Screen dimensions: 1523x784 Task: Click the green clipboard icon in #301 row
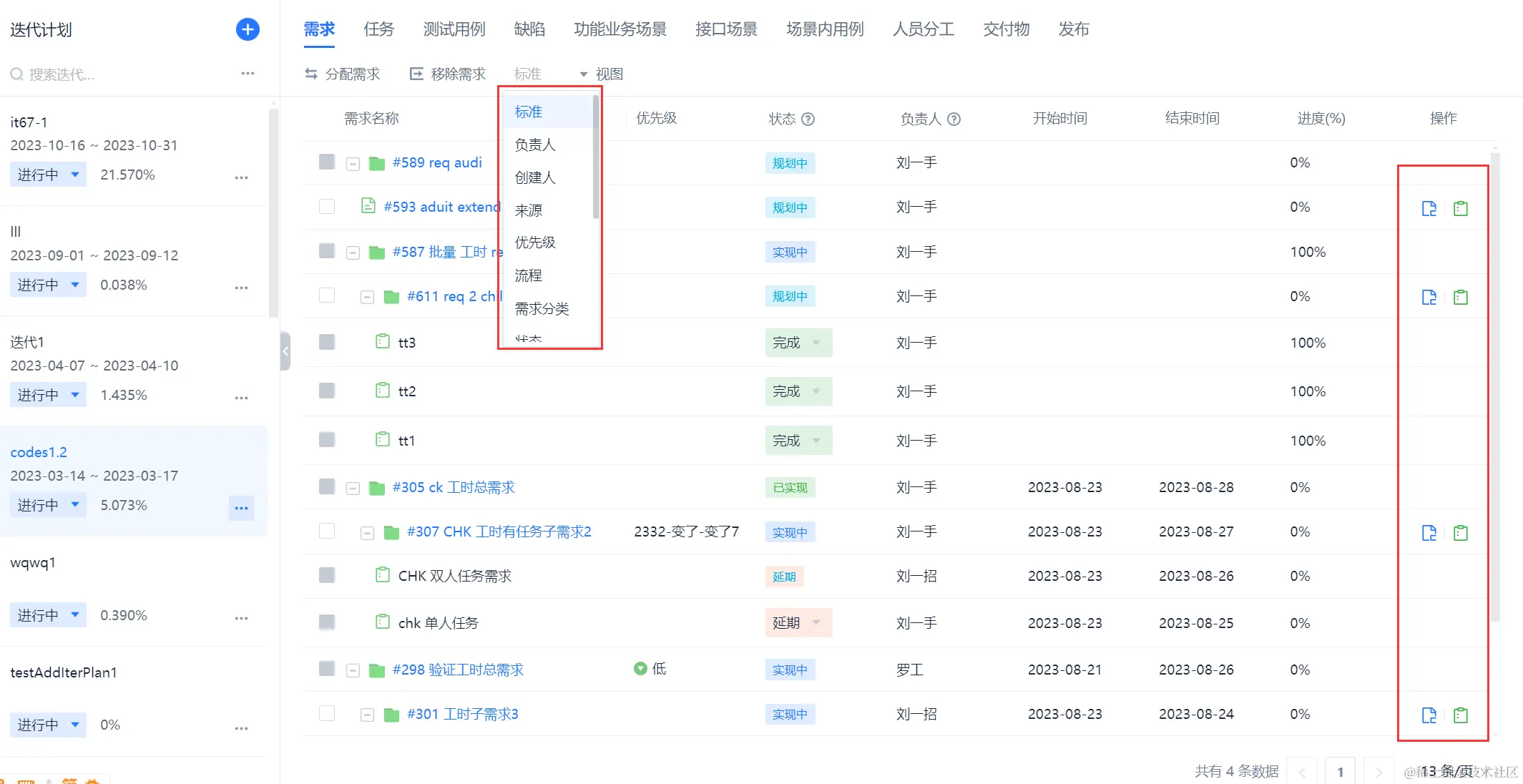coord(1461,715)
